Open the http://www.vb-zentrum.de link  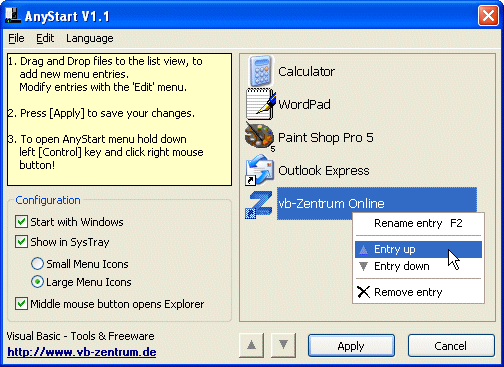point(82,352)
